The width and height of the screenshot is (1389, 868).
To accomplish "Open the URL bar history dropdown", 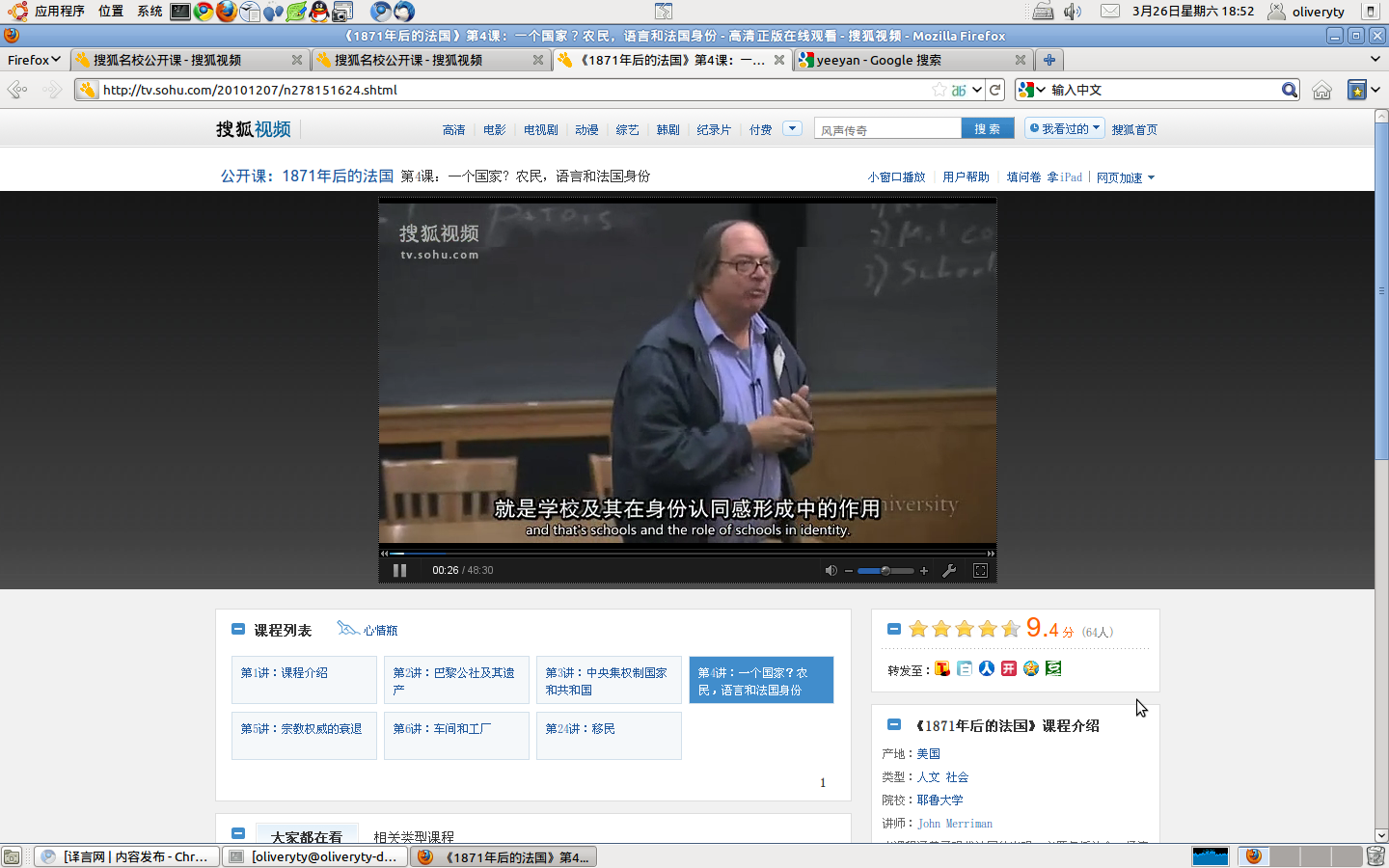I will 977,90.
